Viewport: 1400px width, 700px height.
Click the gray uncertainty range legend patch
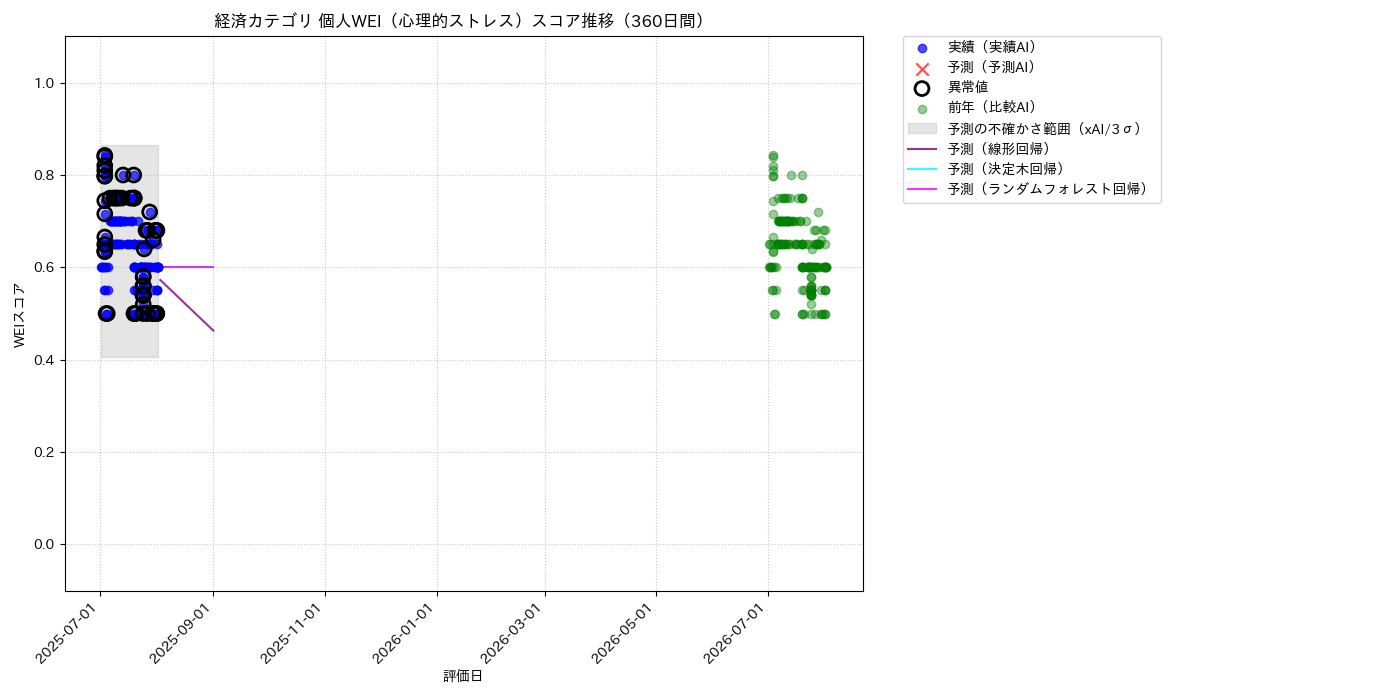[922, 129]
